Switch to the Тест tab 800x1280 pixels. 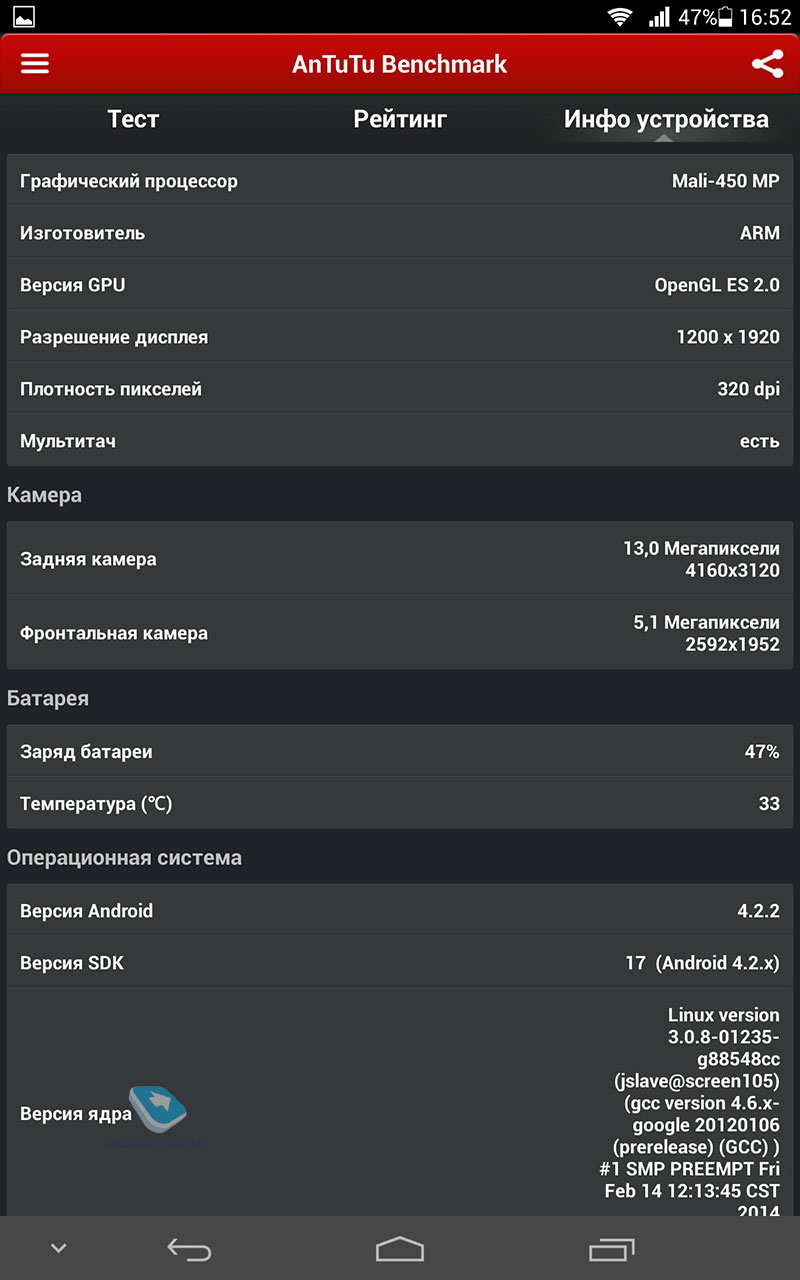point(133,120)
